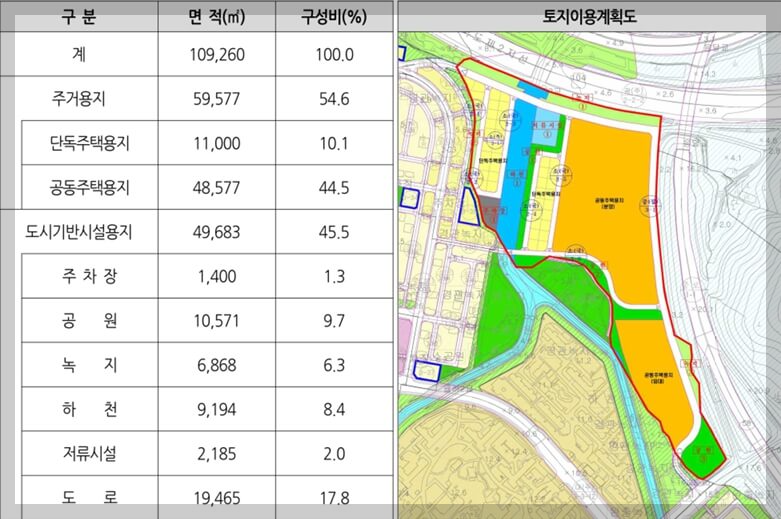Viewport: 781px width, 519px height.
Task: Click the 9.7 percentage cell
Action: pyautogui.click(x=334, y=321)
